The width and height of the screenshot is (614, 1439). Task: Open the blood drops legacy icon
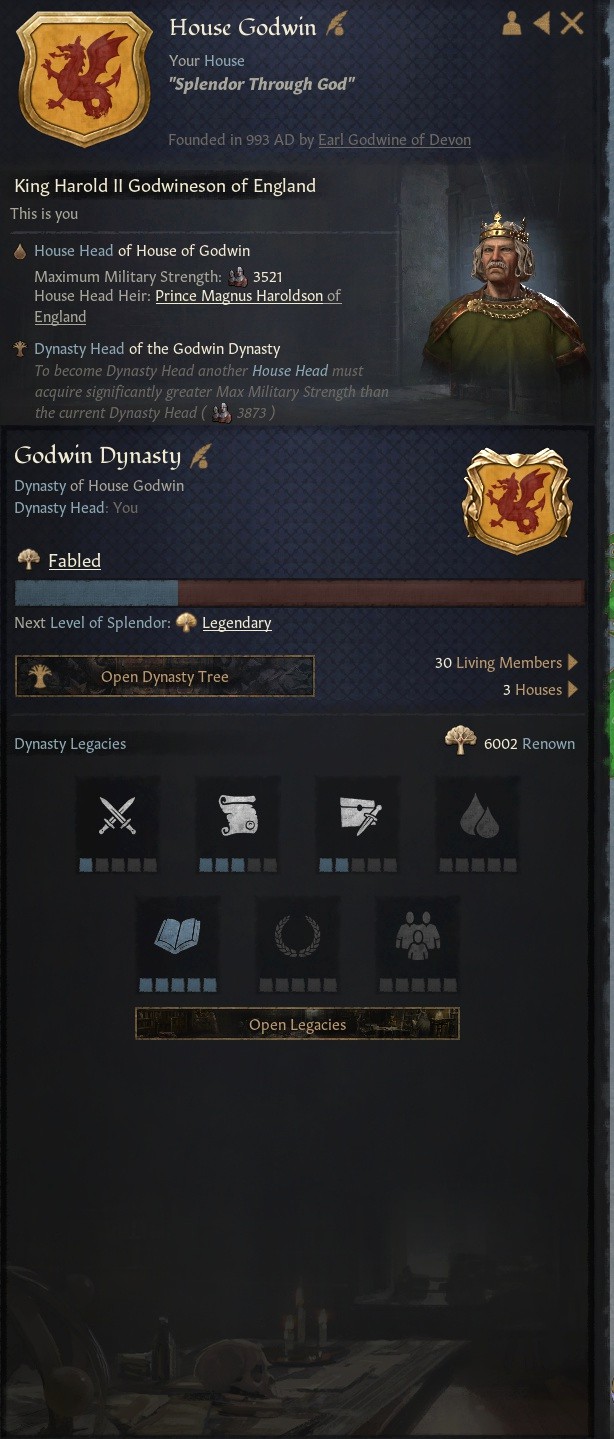point(477,816)
